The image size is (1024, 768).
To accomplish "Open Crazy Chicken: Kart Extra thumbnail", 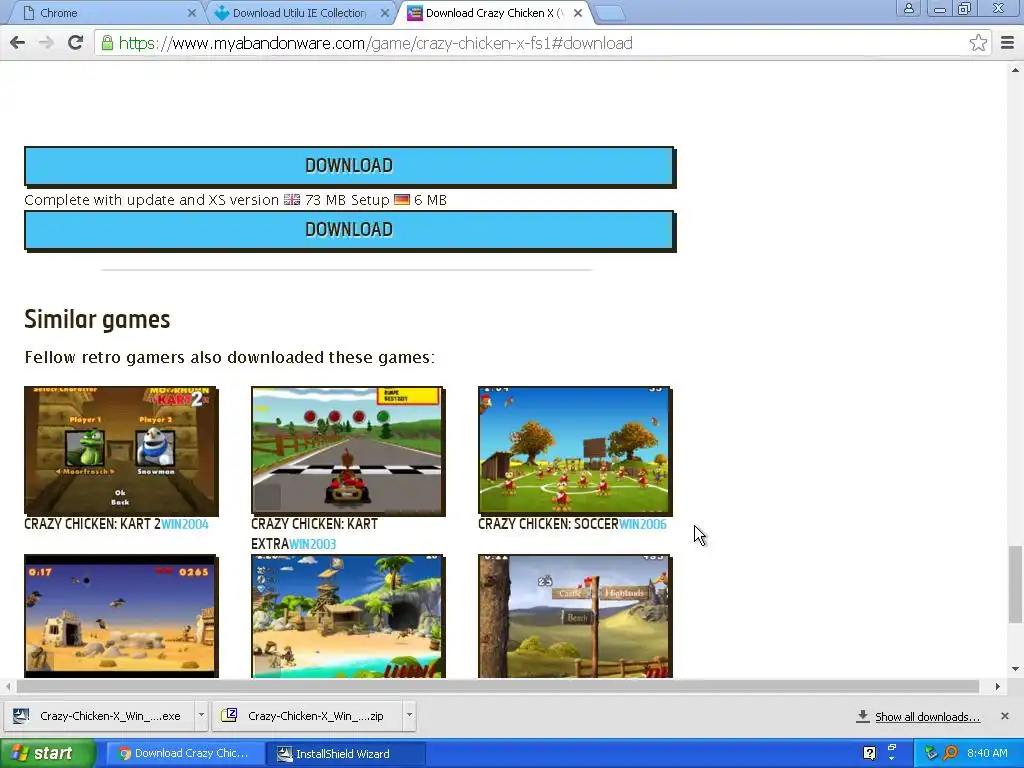I will [348, 451].
